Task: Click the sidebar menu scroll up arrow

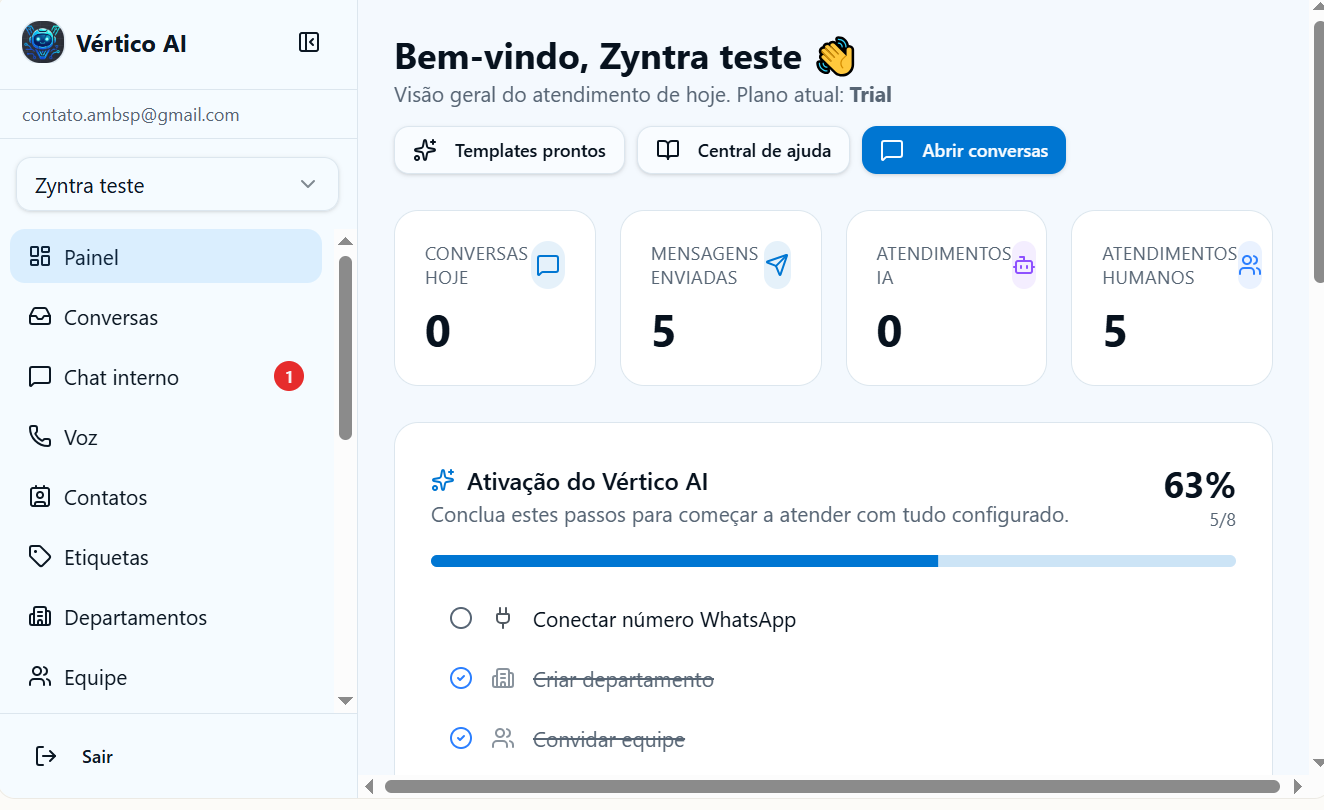Action: [345, 241]
